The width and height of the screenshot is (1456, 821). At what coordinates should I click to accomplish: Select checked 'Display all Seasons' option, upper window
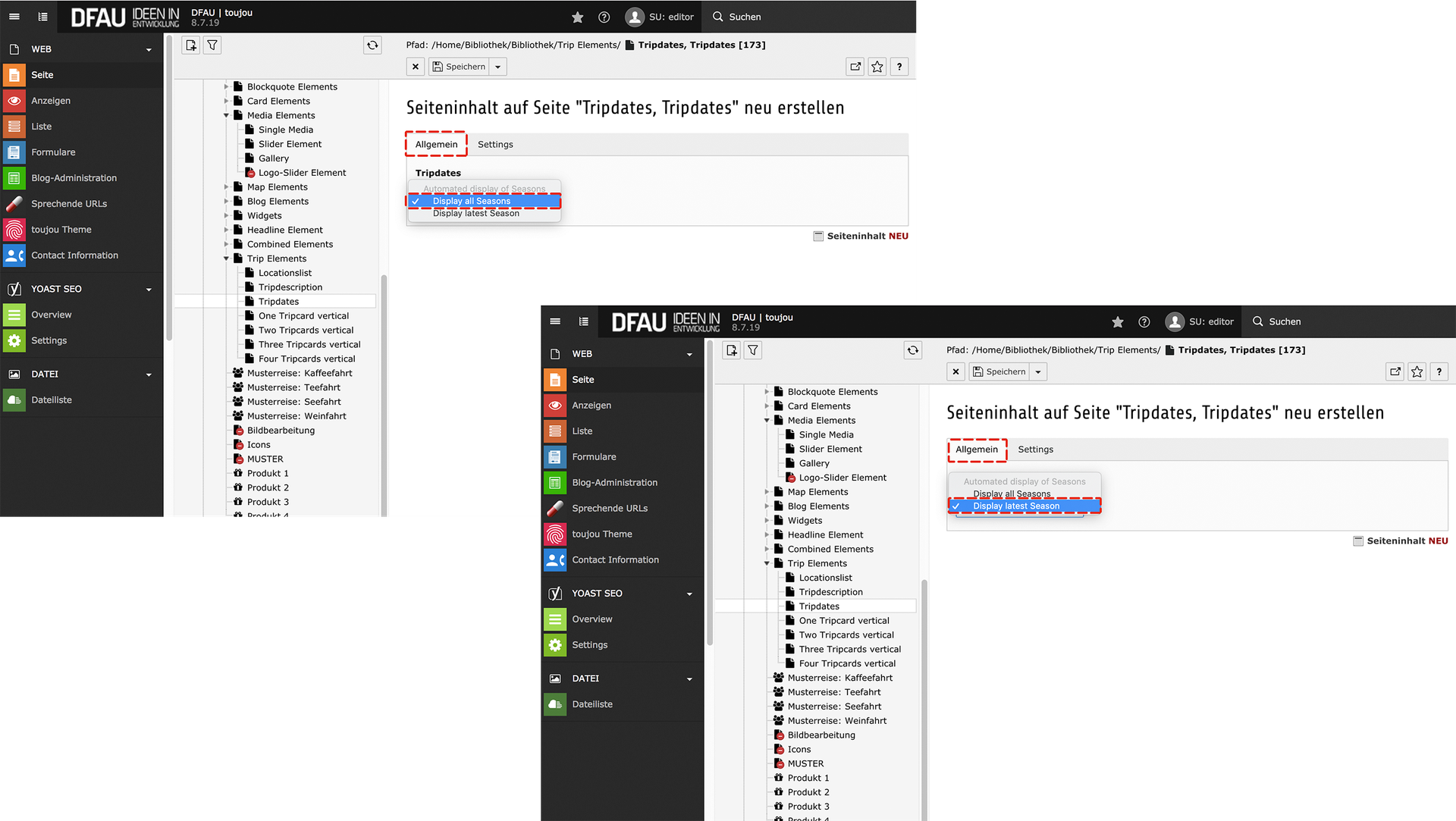[471, 201]
